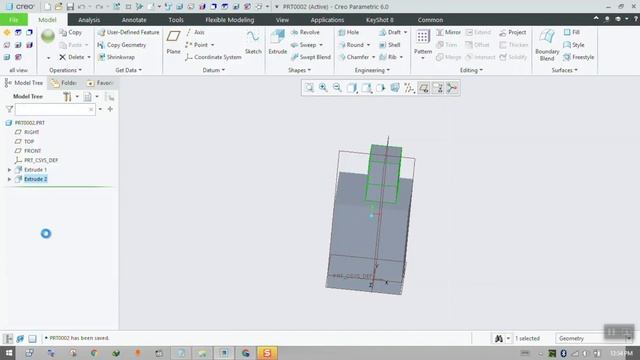
Task: Open the Boundary Blend tool
Action: pyautogui.click(x=547, y=45)
